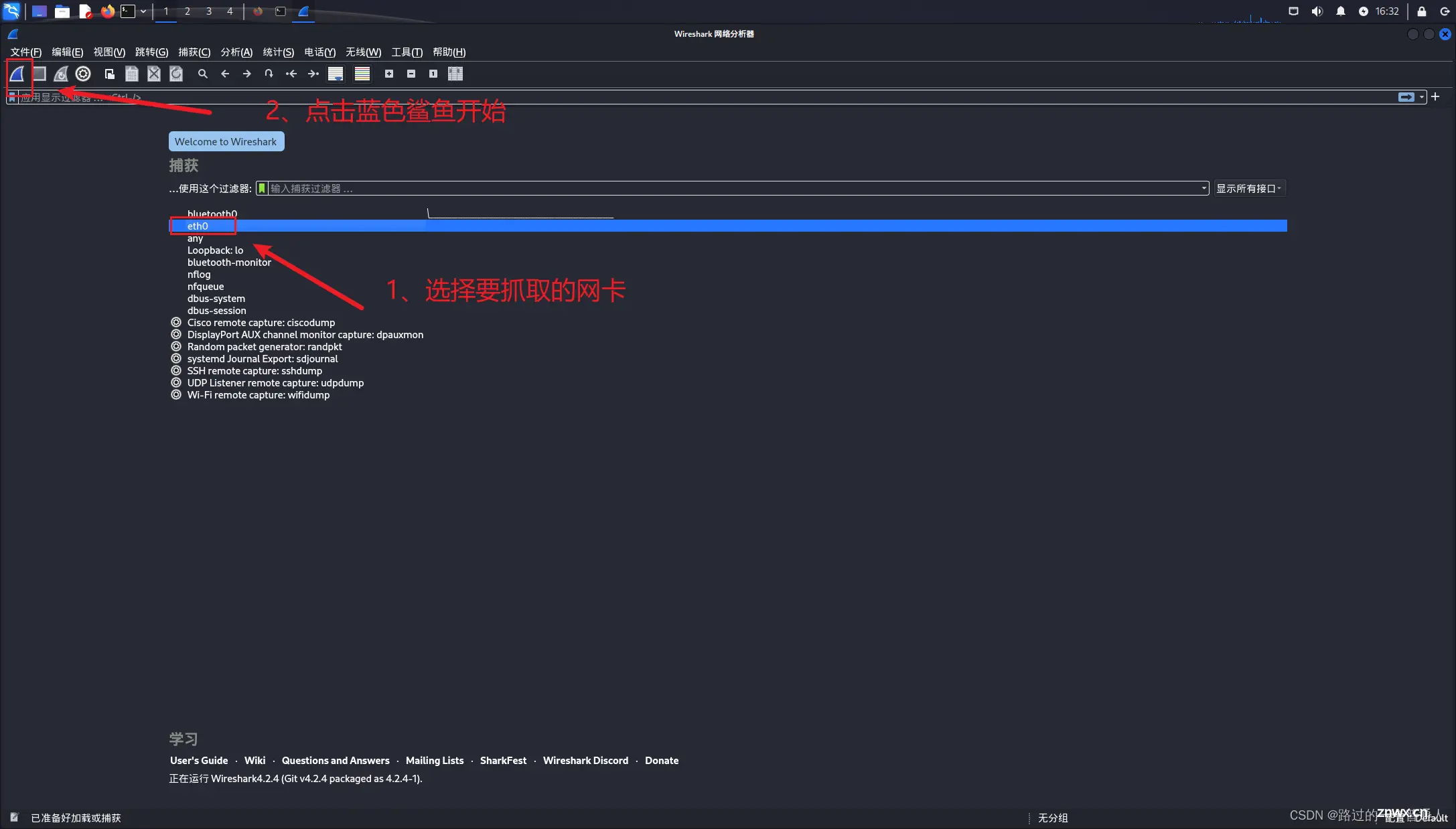The height and width of the screenshot is (829, 1456).
Task: Open User's Guide link
Action: coord(197,759)
